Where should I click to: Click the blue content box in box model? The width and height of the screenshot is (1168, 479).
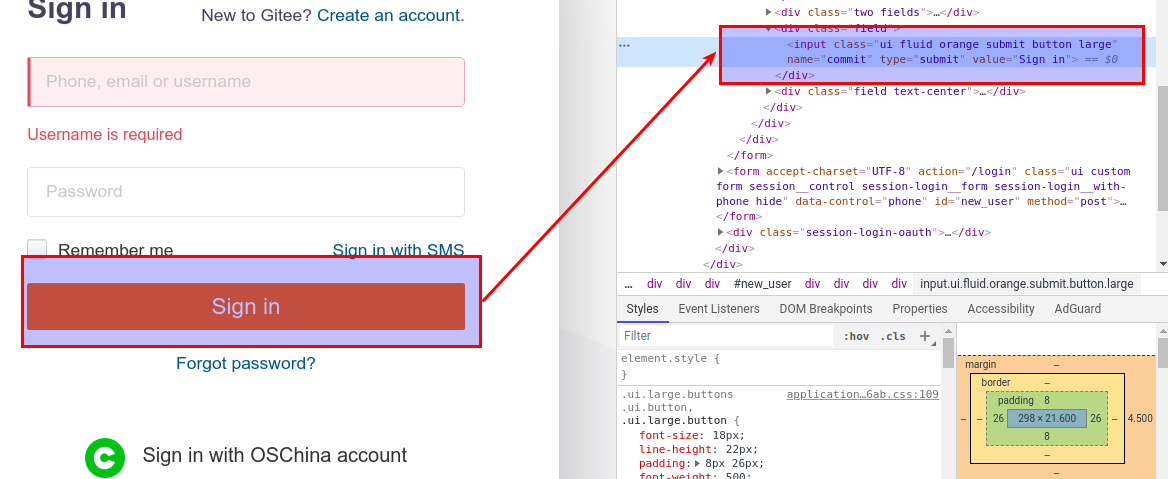(1046, 418)
